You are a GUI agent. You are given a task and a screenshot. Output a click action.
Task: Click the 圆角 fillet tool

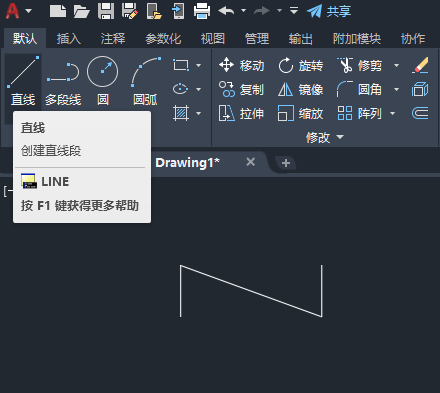click(x=359, y=89)
